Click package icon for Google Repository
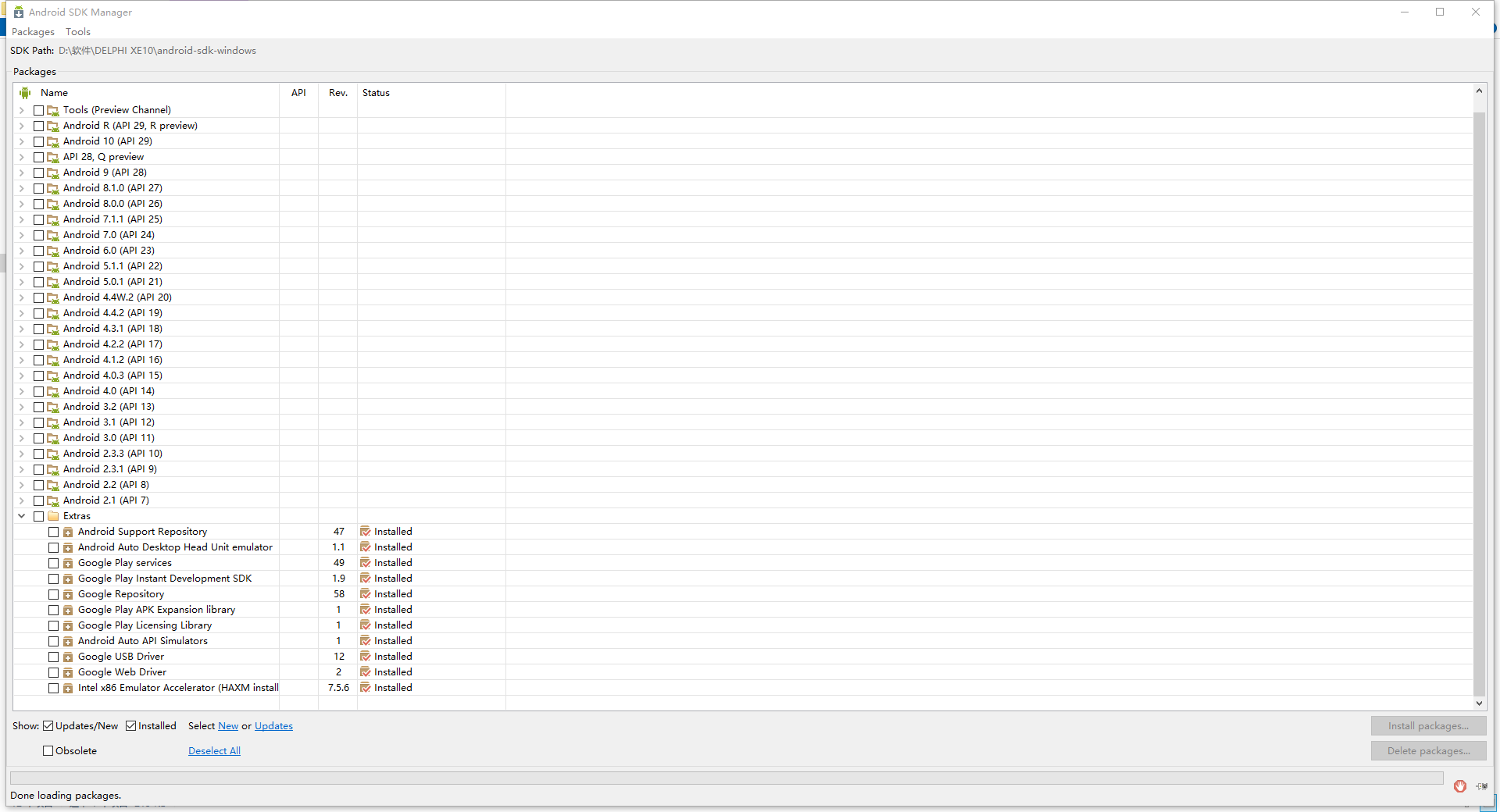This screenshot has width=1500, height=812. pos(68,594)
